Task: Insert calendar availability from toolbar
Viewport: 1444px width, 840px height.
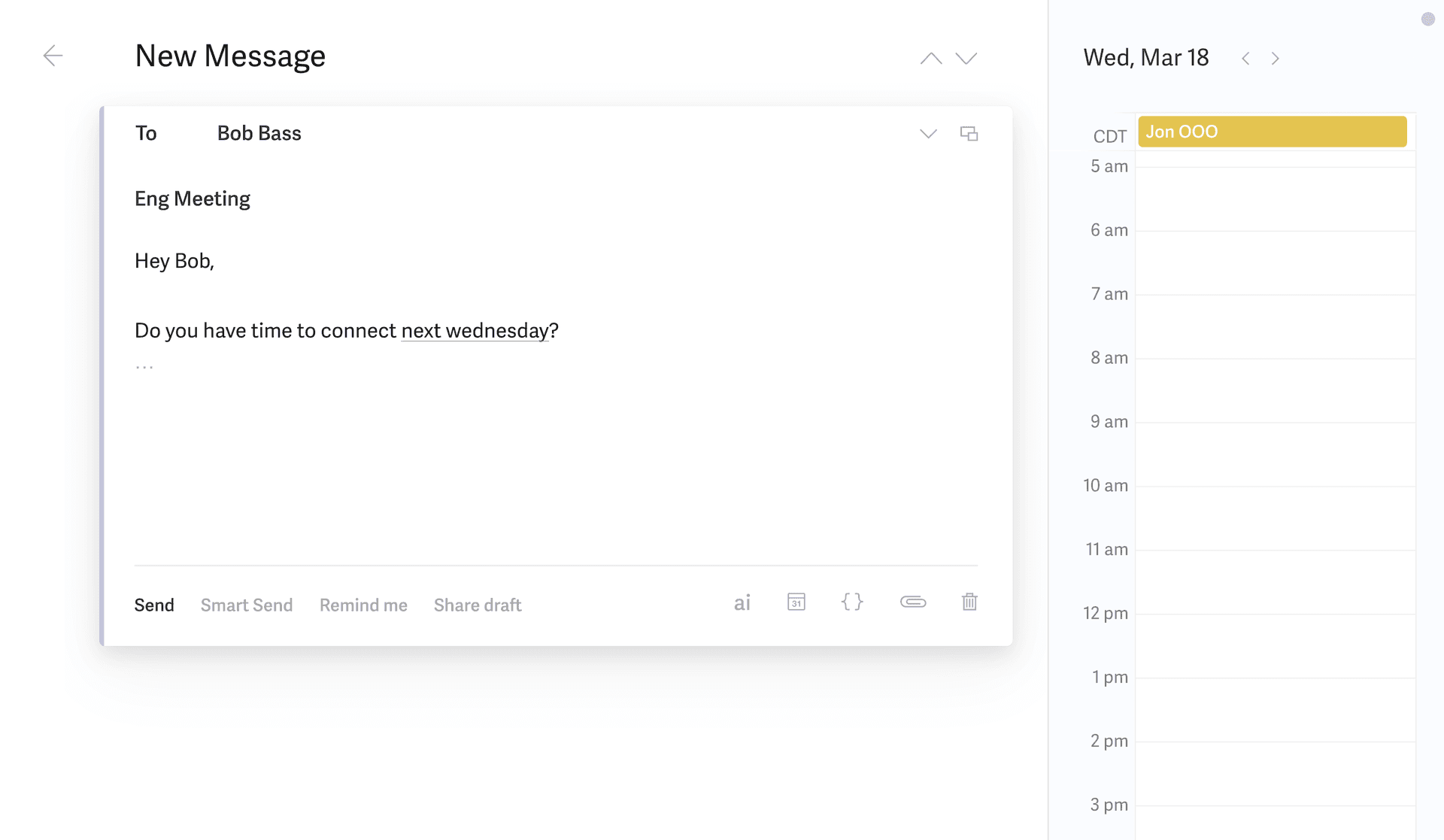Action: coord(796,602)
